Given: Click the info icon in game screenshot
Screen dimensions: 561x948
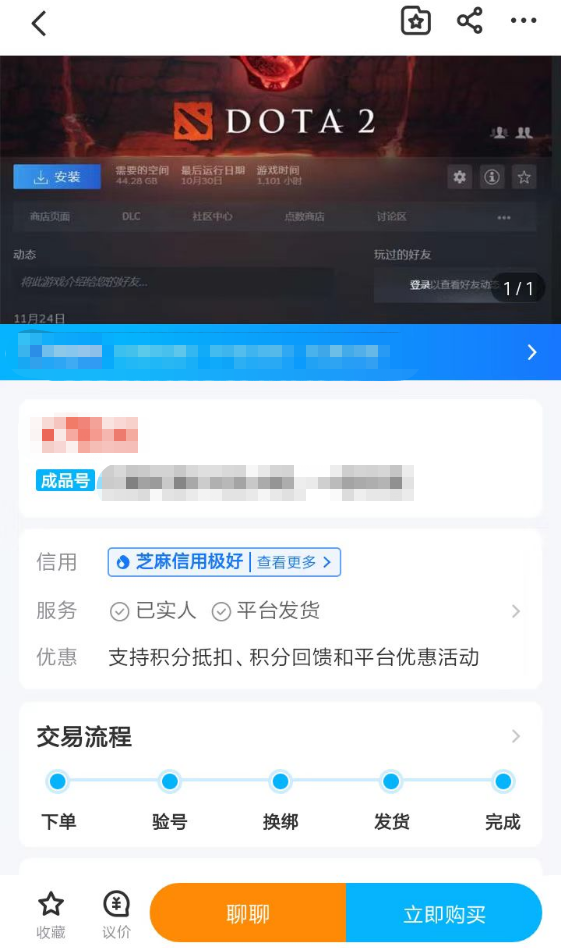Looking at the screenshot, I should tap(491, 177).
